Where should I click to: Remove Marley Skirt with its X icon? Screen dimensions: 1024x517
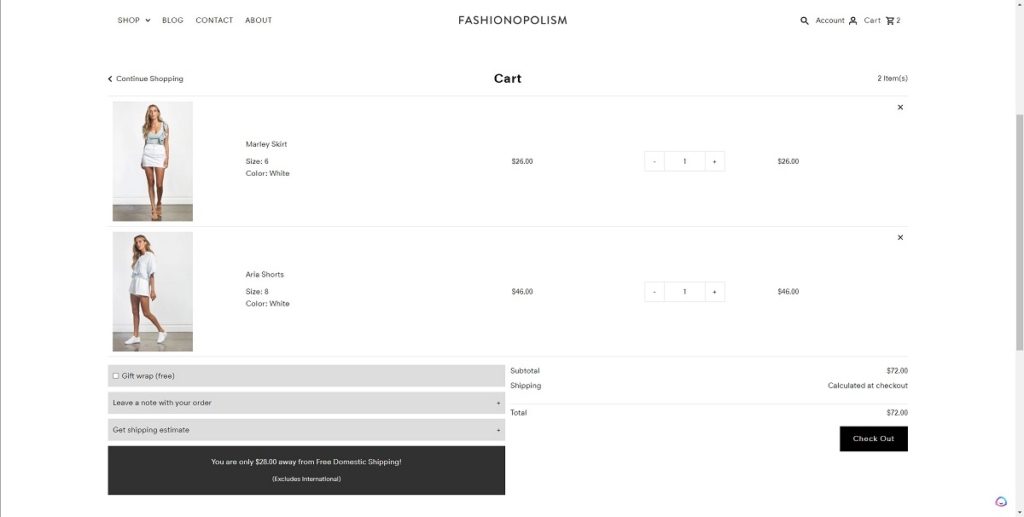coord(900,107)
